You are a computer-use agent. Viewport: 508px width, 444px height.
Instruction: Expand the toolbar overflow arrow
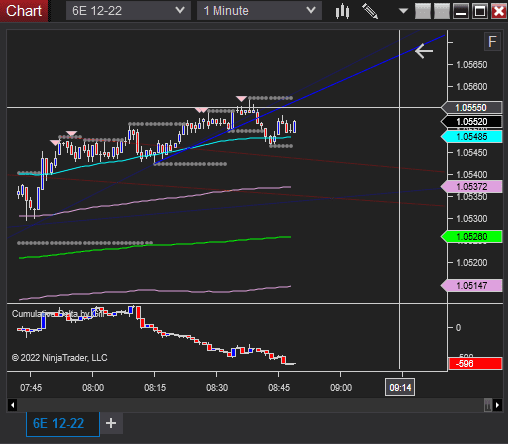click(x=403, y=11)
